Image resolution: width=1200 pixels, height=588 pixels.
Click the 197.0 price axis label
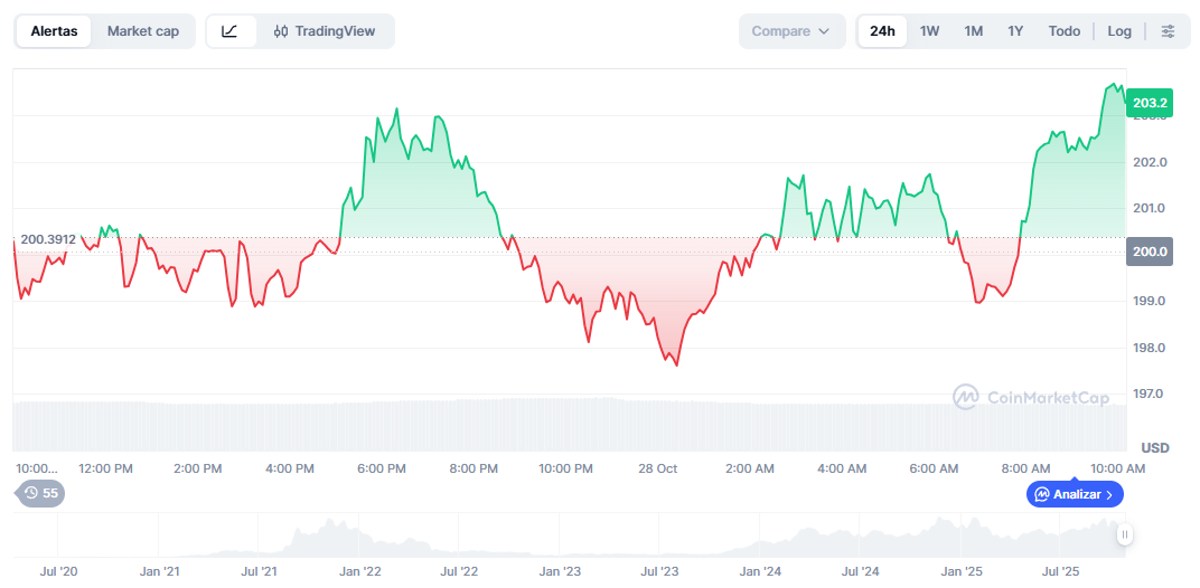coord(1149,394)
